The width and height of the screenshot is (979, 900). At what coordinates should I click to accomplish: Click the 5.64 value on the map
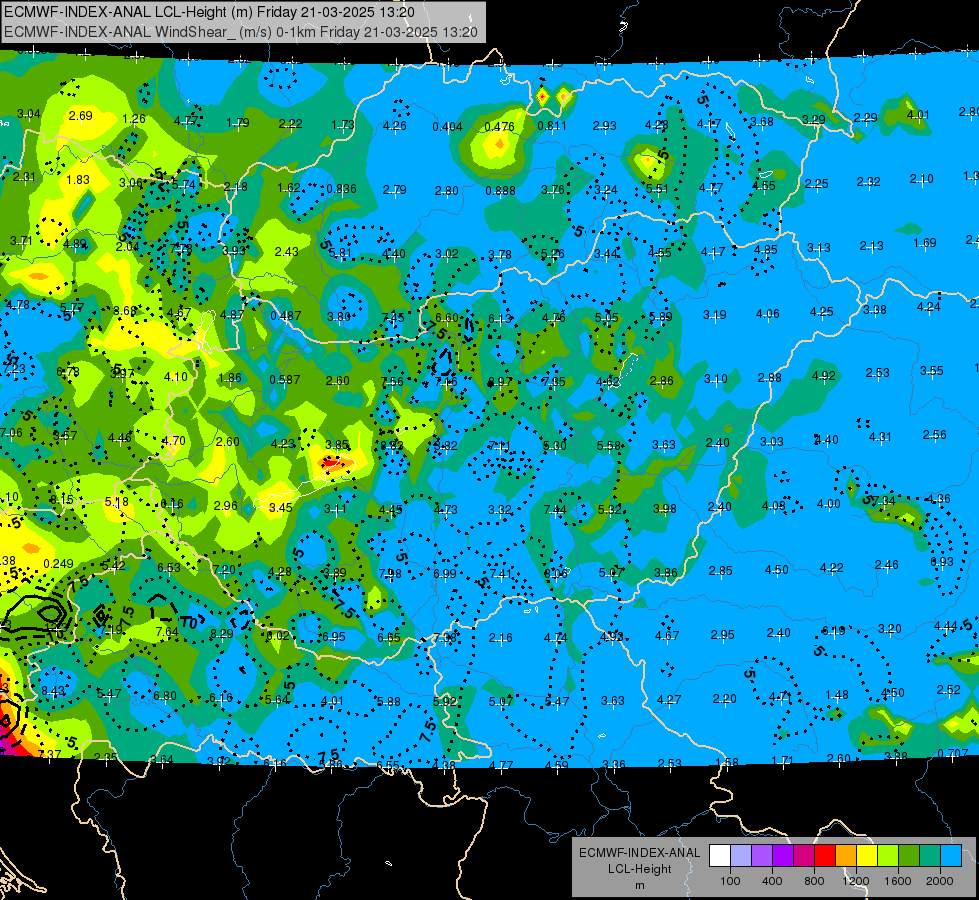tap(277, 700)
